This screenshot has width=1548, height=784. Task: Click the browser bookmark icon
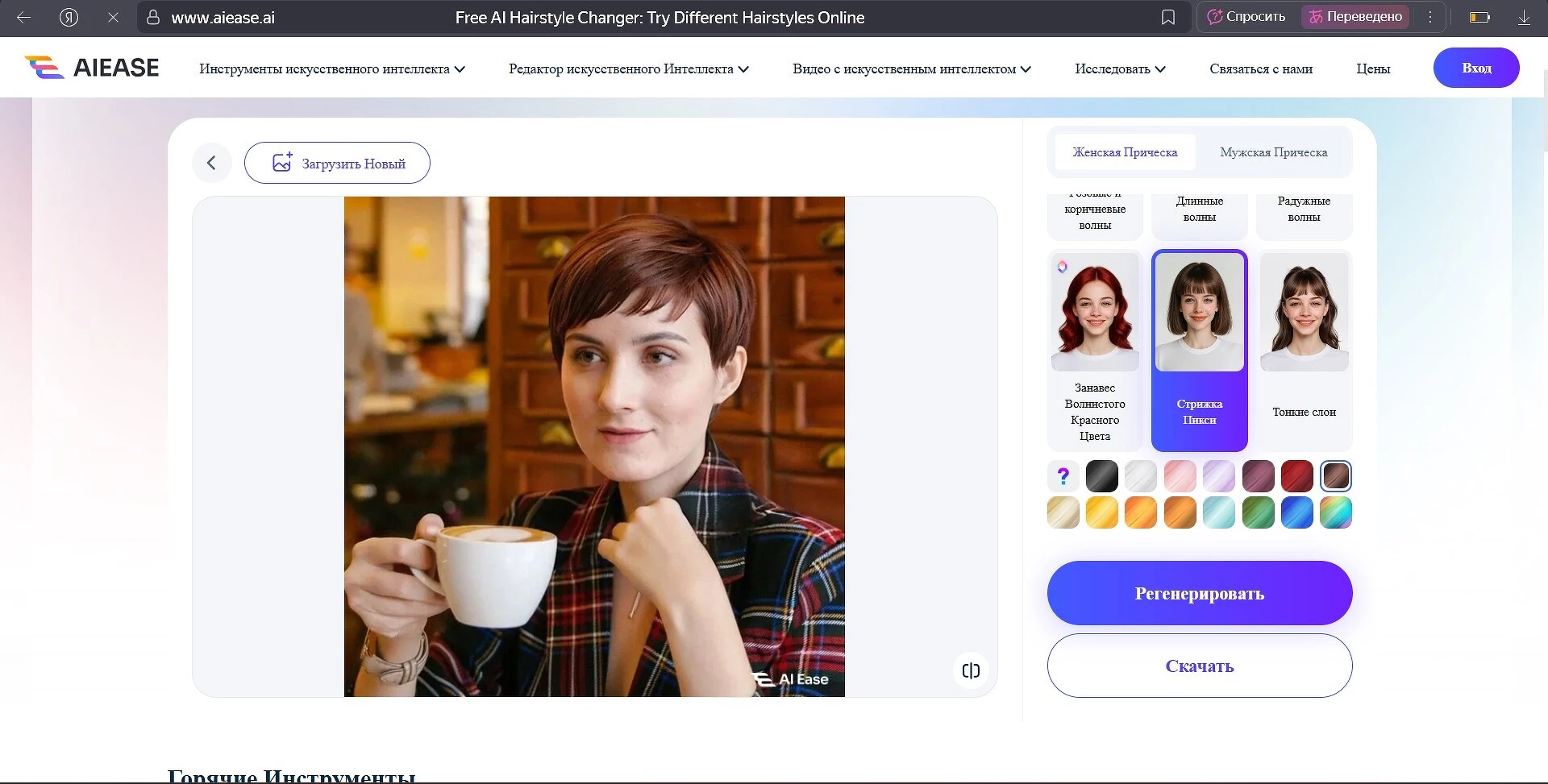click(1167, 17)
